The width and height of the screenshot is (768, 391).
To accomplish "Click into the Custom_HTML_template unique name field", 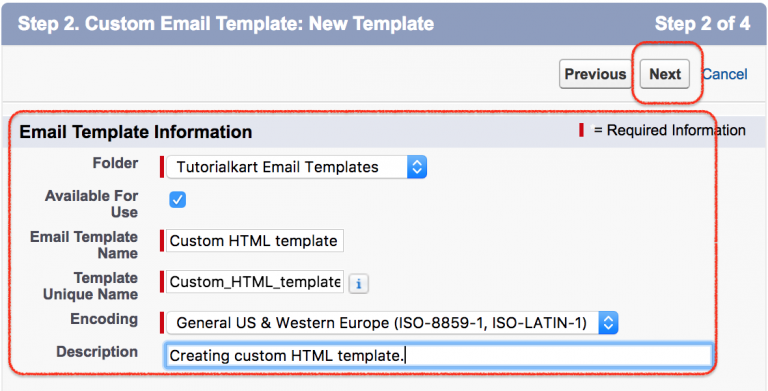I will (255, 282).
